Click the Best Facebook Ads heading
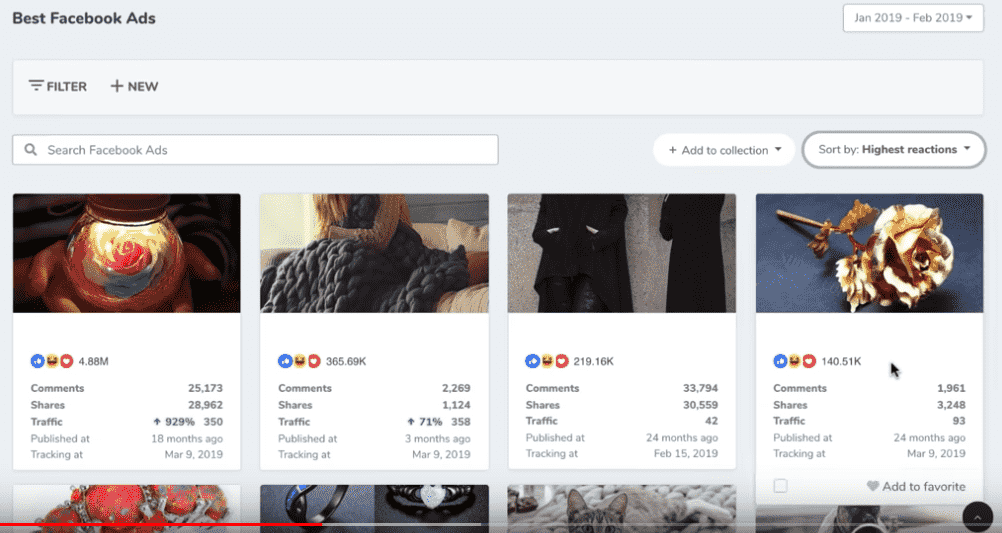This screenshot has width=1002, height=533. pos(84,18)
